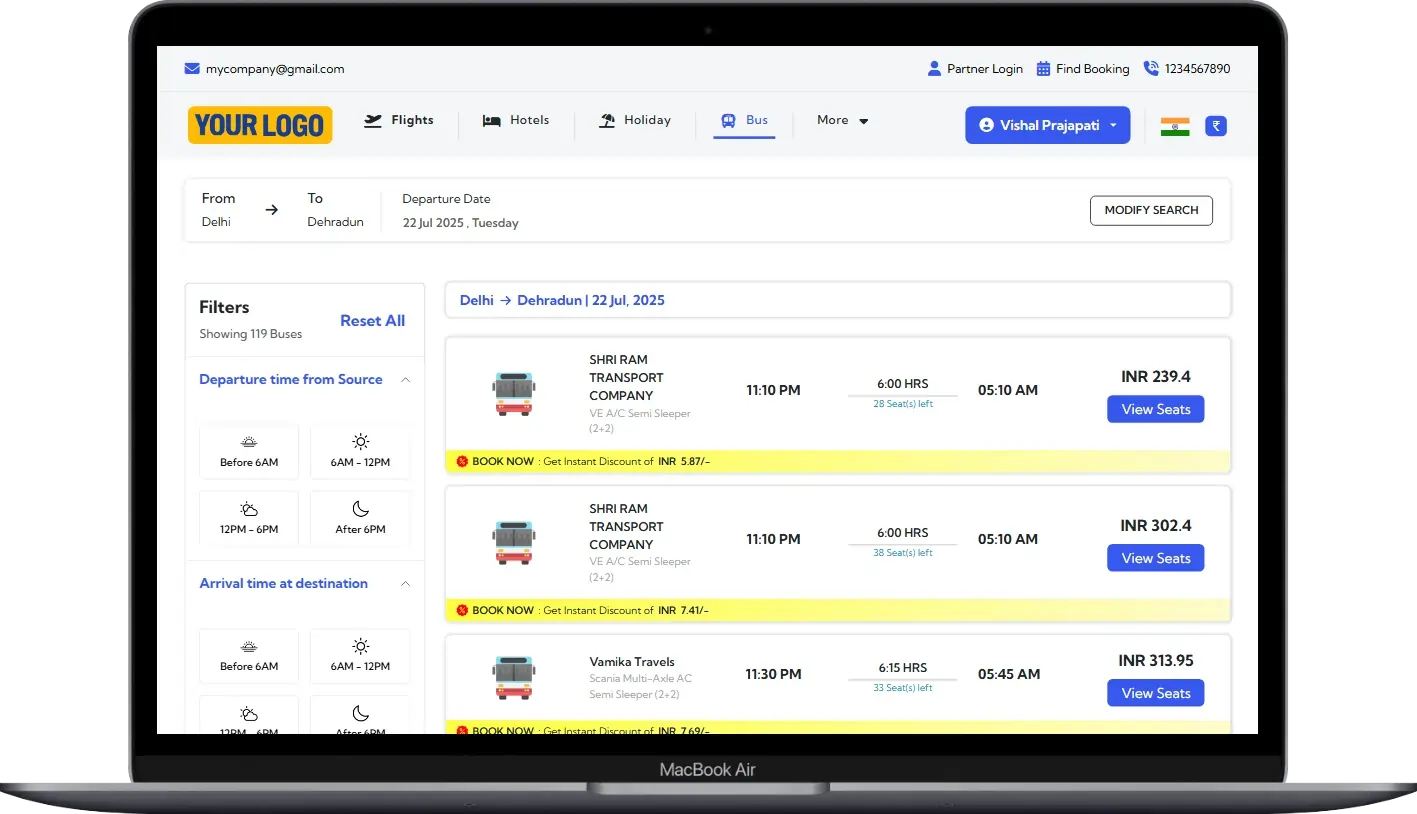Image resolution: width=1417 pixels, height=814 pixels.
Task: Toggle the After 6PM departure filter
Action: coord(360,518)
